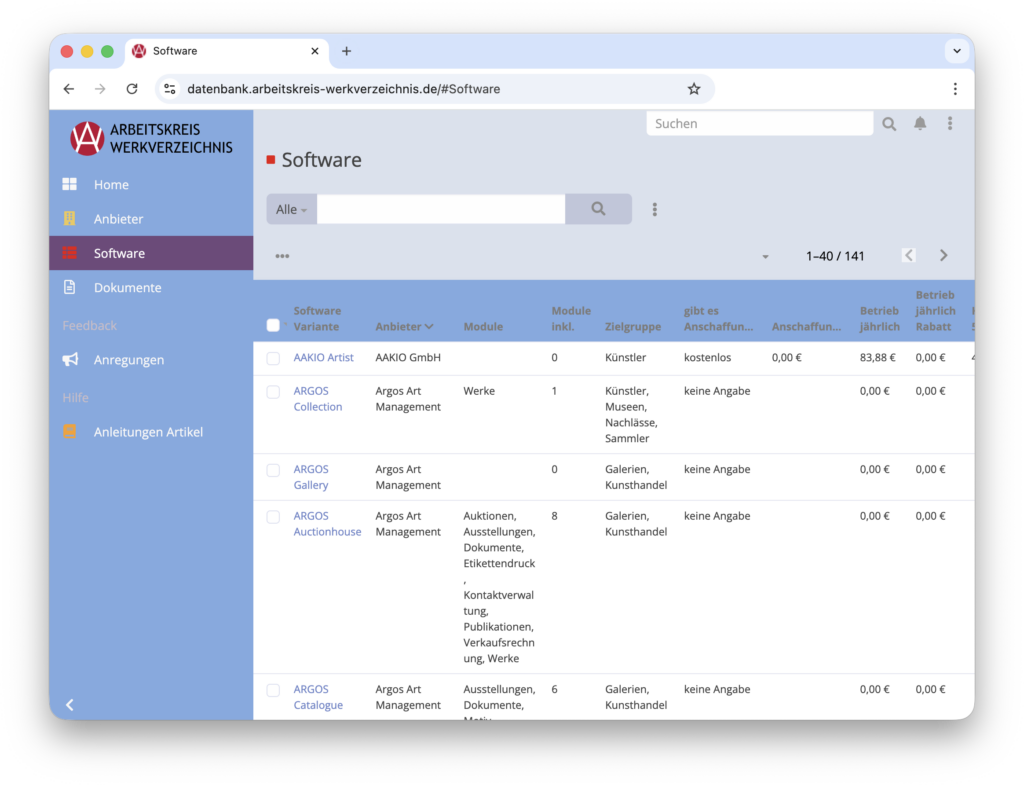Open the Alle filter dropdown

click(291, 210)
